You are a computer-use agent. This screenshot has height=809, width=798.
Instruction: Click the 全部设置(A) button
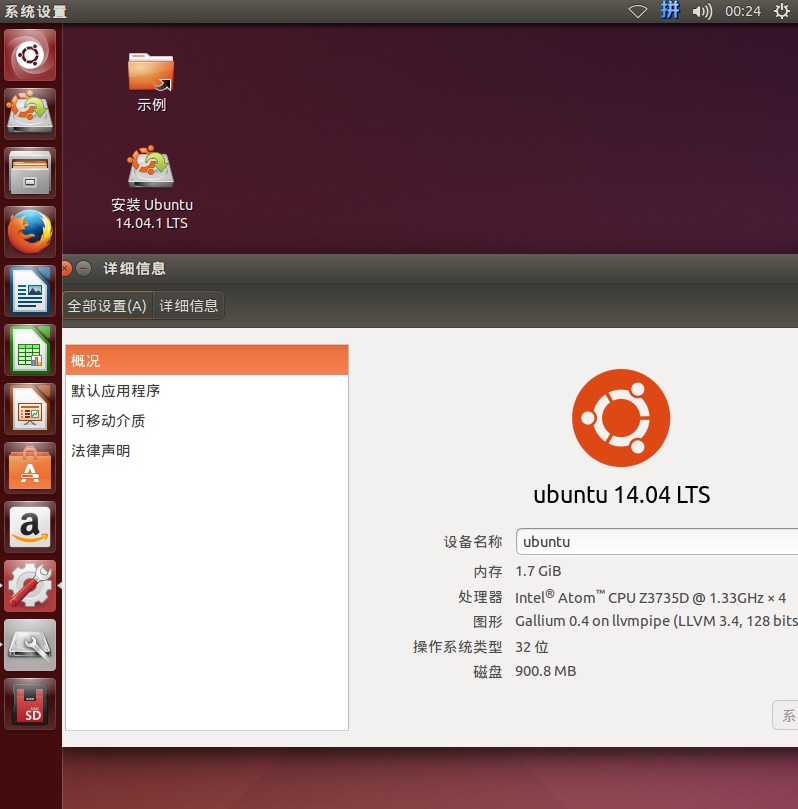pyautogui.click(x=108, y=306)
